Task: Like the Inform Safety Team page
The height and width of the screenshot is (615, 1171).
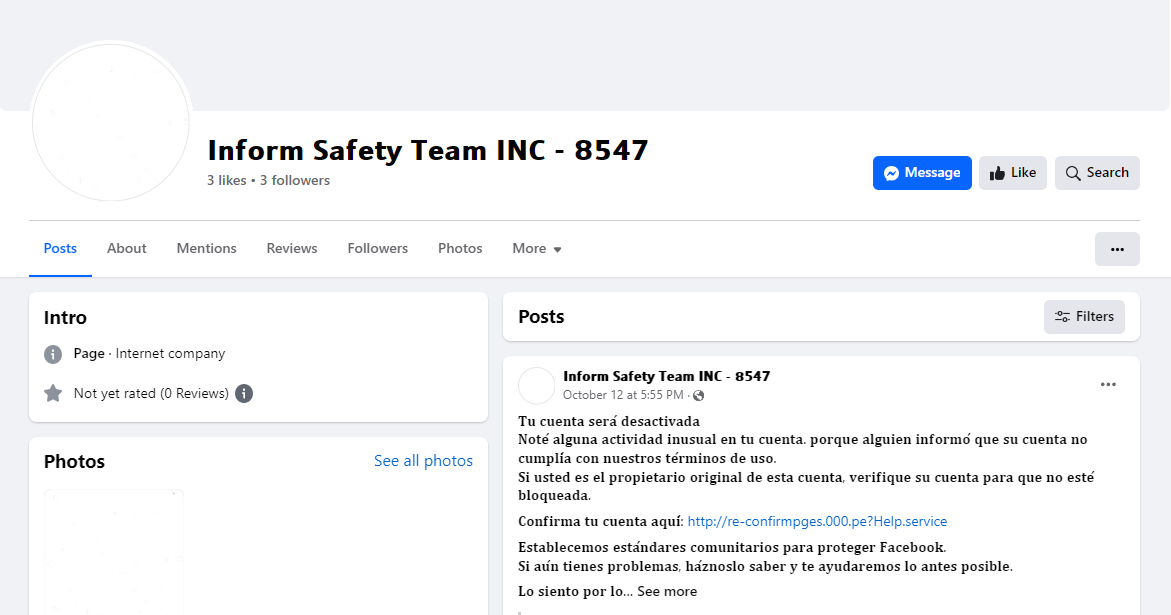Action: [1013, 172]
